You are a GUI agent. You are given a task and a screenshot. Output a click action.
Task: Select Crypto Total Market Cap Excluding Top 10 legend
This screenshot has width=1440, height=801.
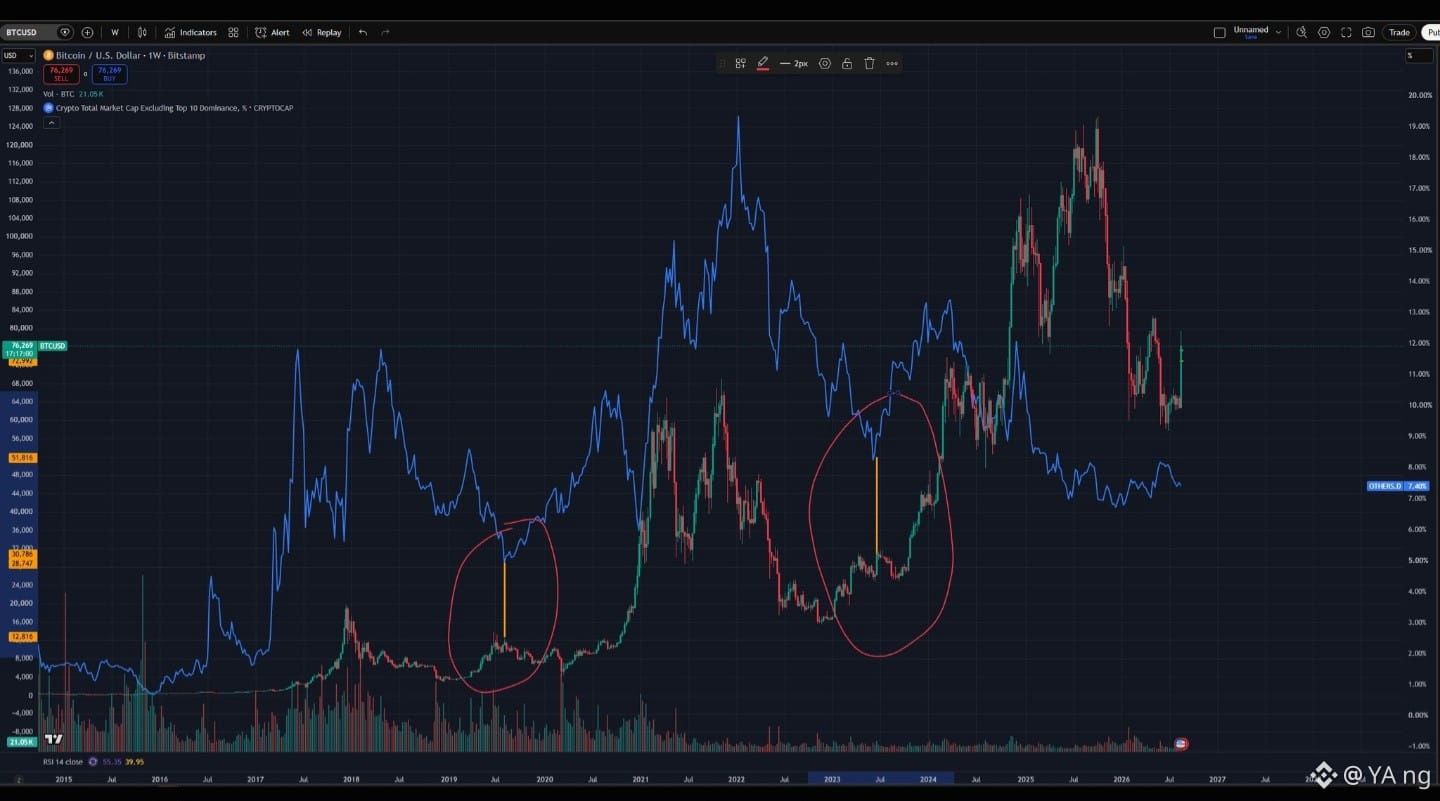[x=168, y=108]
